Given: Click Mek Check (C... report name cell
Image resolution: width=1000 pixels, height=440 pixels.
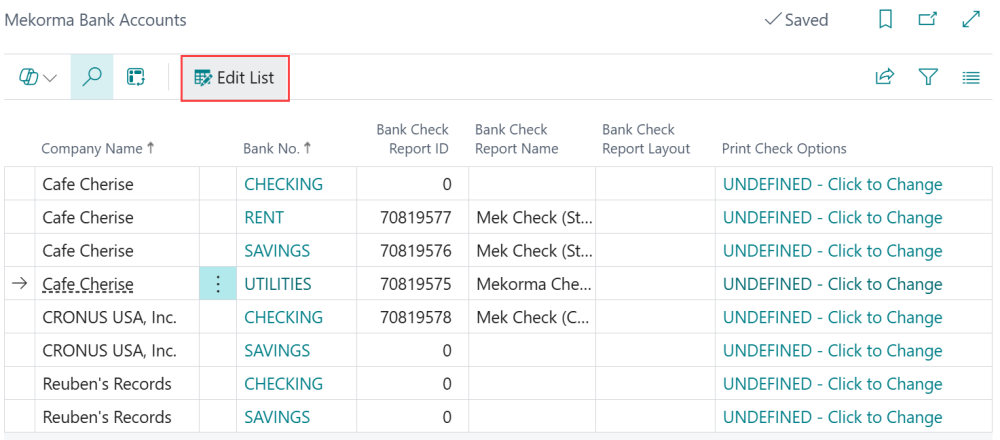Looking at the screenshot, I should point(533,317).
